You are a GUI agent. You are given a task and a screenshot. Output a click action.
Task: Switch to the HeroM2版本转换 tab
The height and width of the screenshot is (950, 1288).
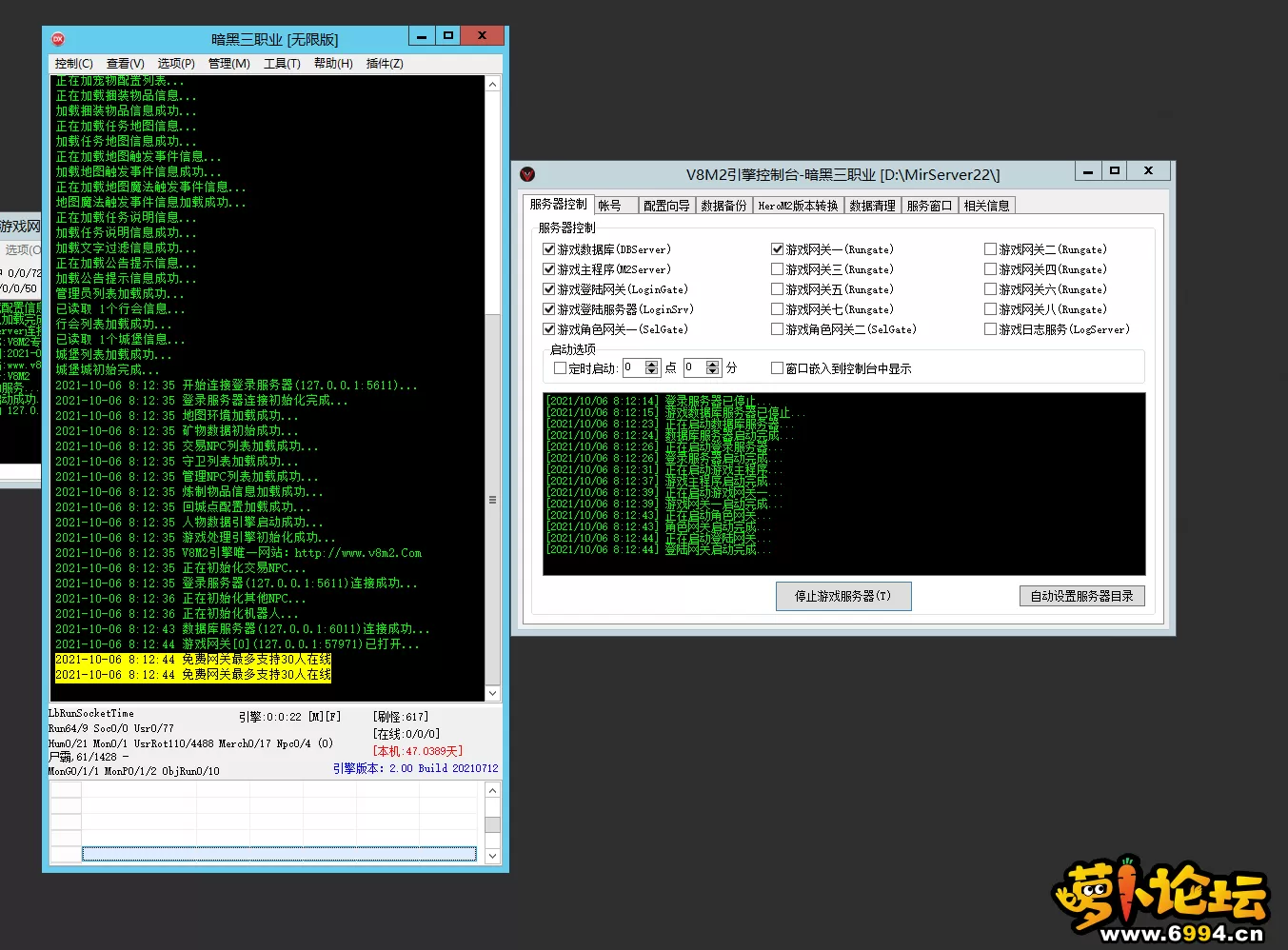point(798,206)
